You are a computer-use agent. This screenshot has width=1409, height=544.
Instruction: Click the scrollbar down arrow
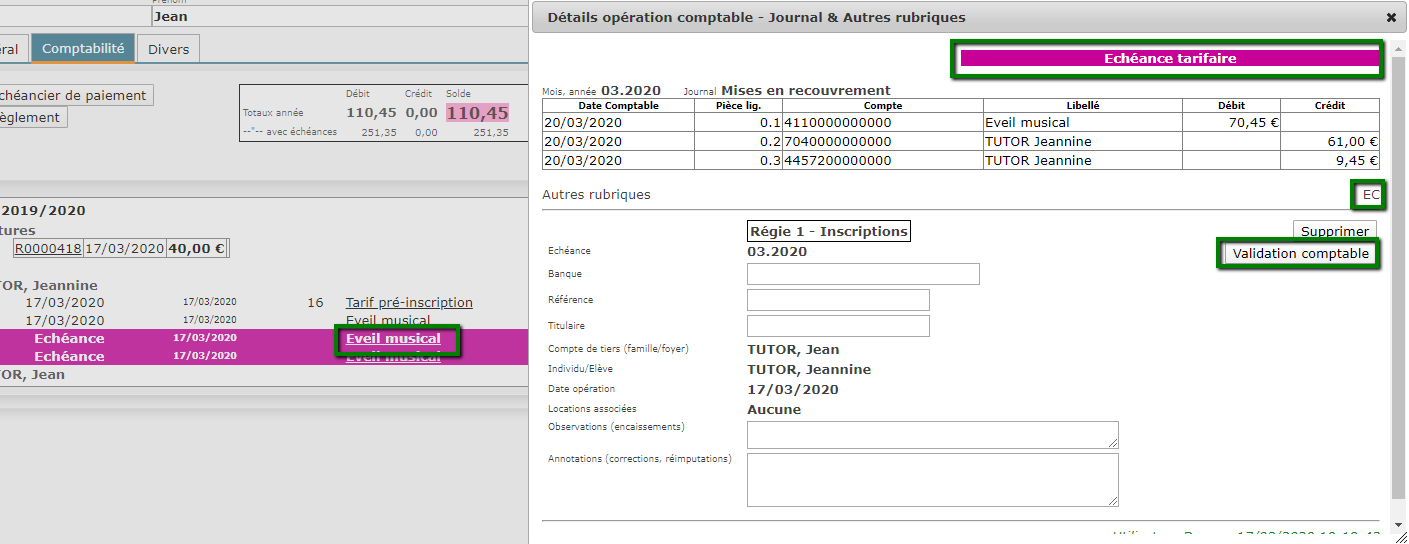coord(1398,524)
